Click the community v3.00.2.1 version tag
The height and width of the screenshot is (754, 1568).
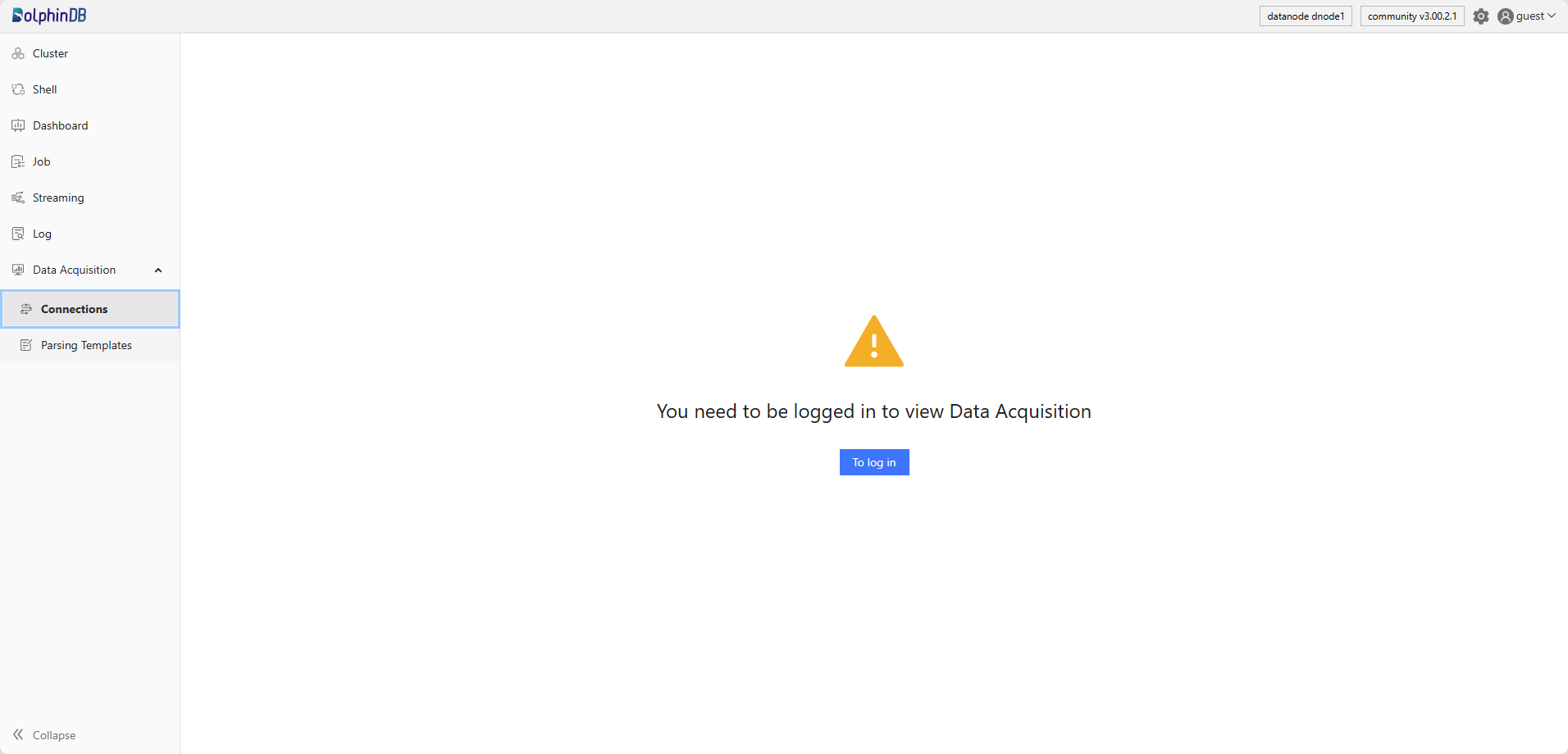1411,16
